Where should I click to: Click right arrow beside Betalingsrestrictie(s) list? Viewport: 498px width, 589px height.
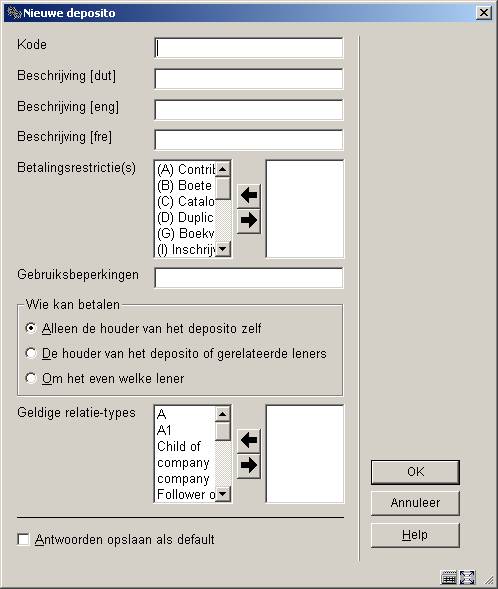pyautogui.click(x=249, y=220)
